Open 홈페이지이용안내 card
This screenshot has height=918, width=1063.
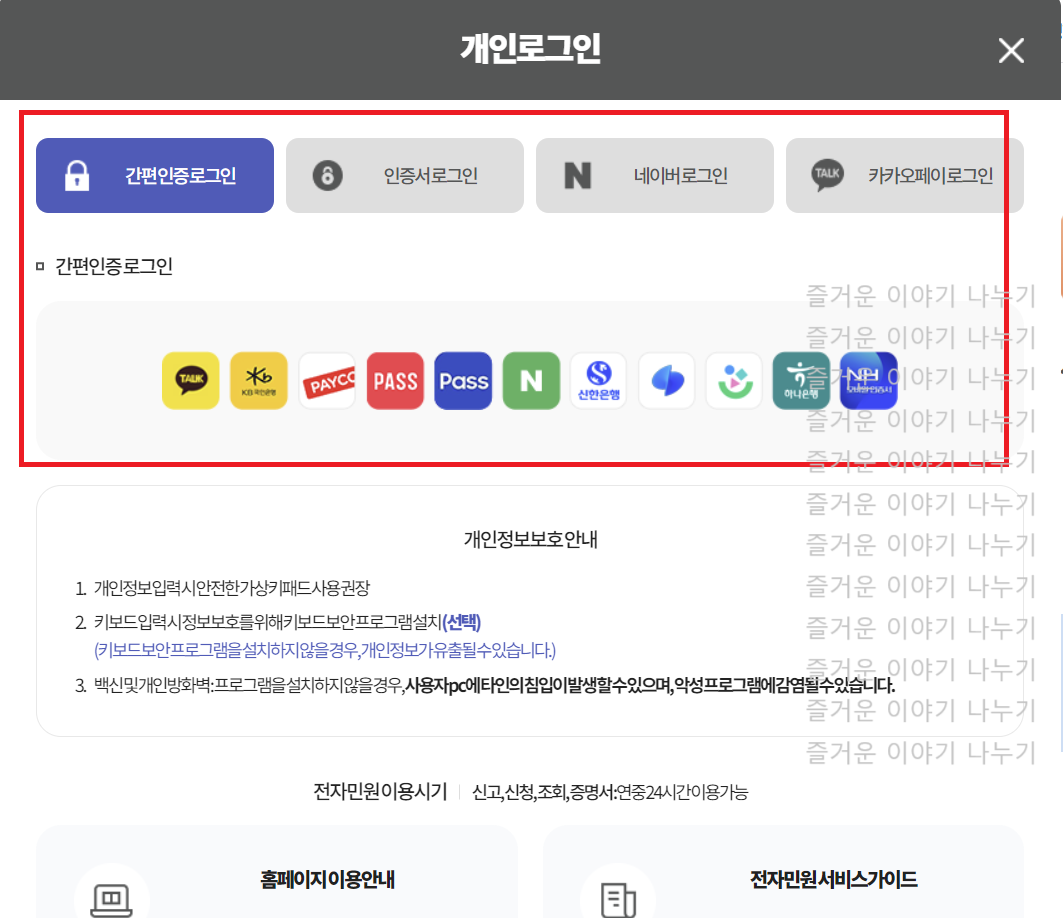(277, 872)
